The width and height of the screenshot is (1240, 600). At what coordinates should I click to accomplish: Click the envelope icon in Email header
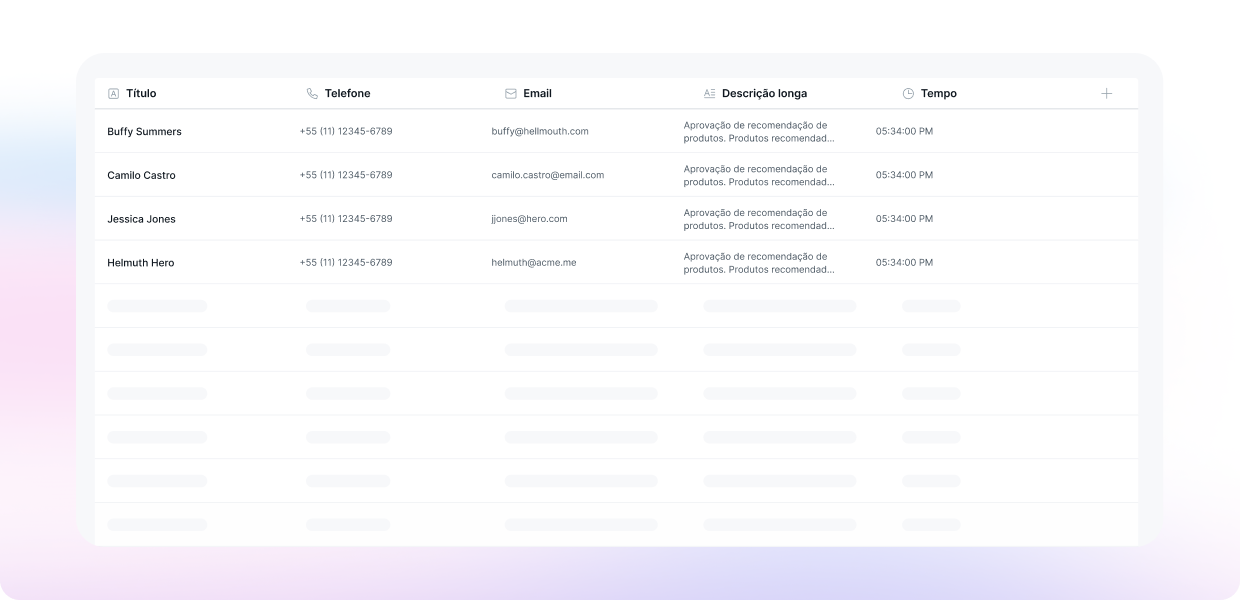click(511, 94)
